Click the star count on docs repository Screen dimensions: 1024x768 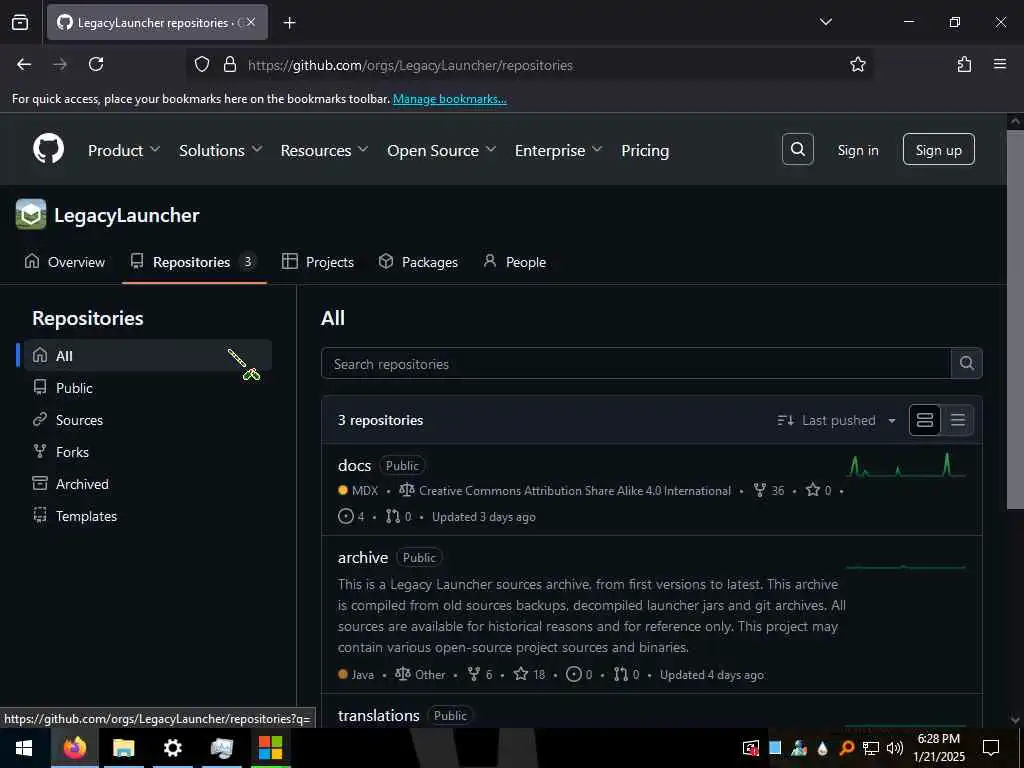point(819,490)
